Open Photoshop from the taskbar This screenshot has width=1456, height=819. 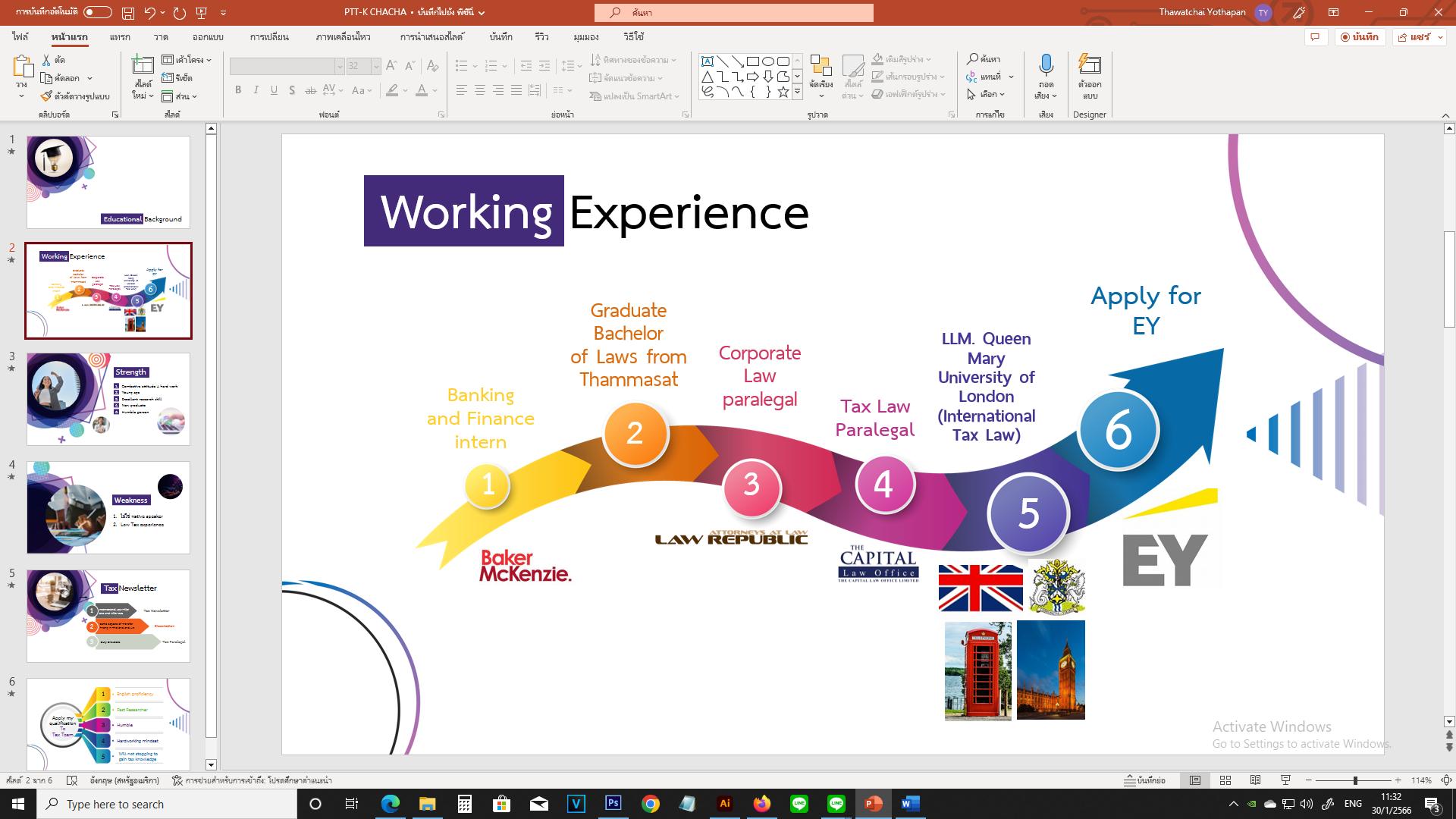pyautogui.click(x=613, y=804)
